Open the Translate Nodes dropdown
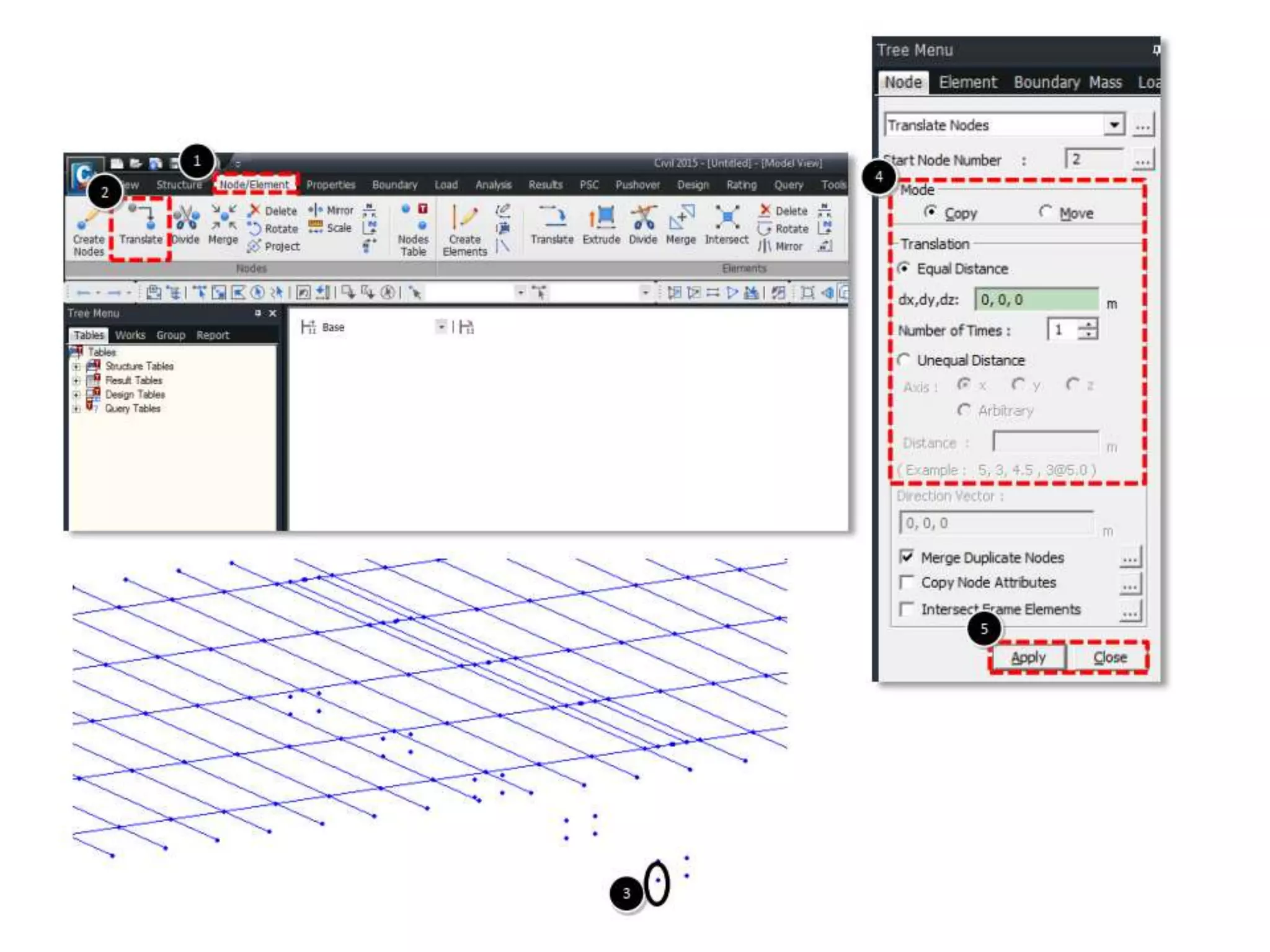The height and width of the screenshot is (952, 1270). (x=1114, y=125)
